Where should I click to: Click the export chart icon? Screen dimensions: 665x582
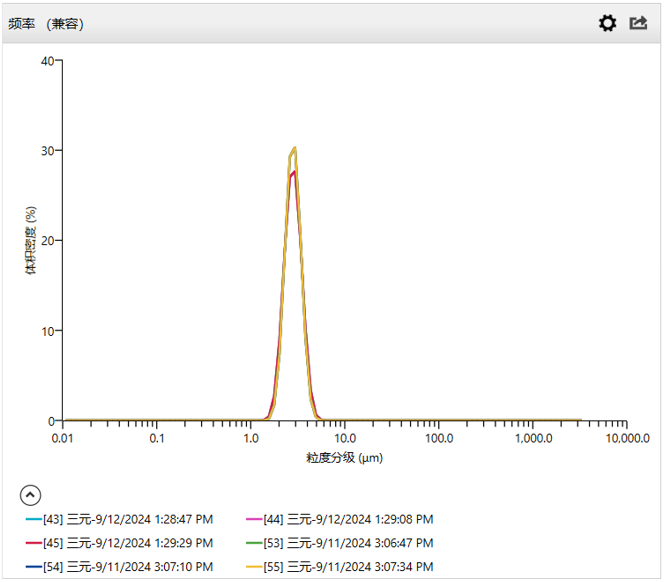(638, 23)
